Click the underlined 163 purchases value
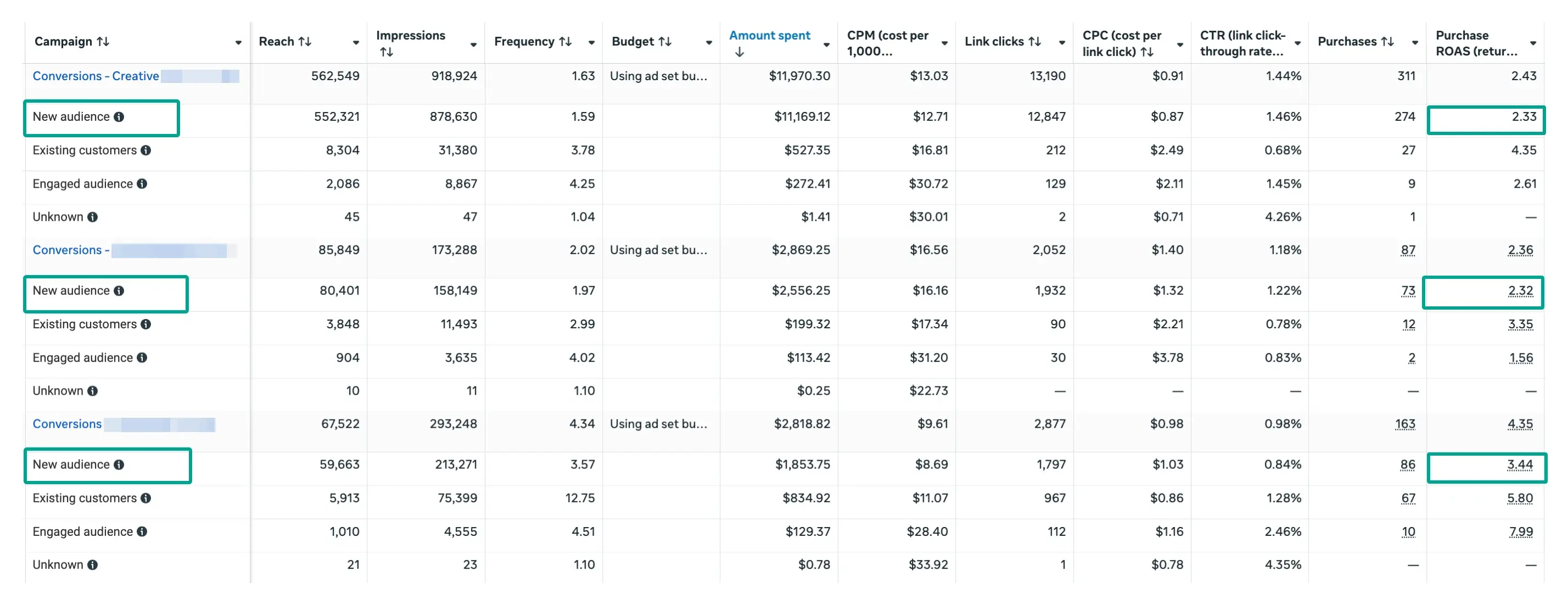 click(1405, 424)
